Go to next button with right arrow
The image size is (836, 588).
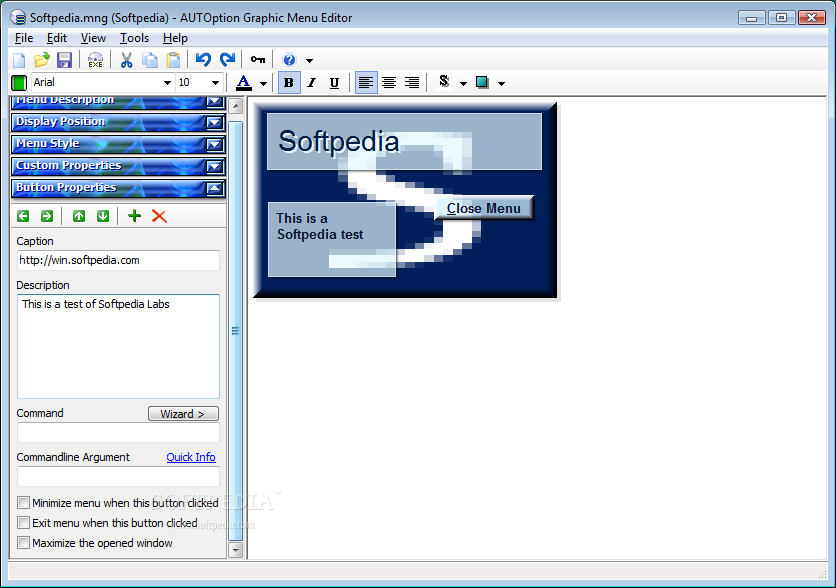(x=47, y=216)
